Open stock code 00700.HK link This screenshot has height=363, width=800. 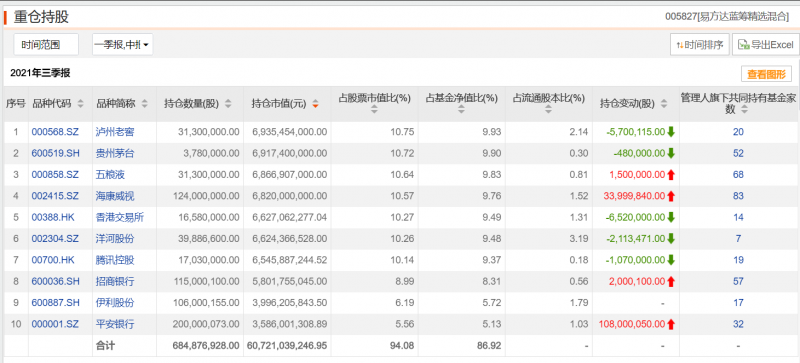coord(53,260)
